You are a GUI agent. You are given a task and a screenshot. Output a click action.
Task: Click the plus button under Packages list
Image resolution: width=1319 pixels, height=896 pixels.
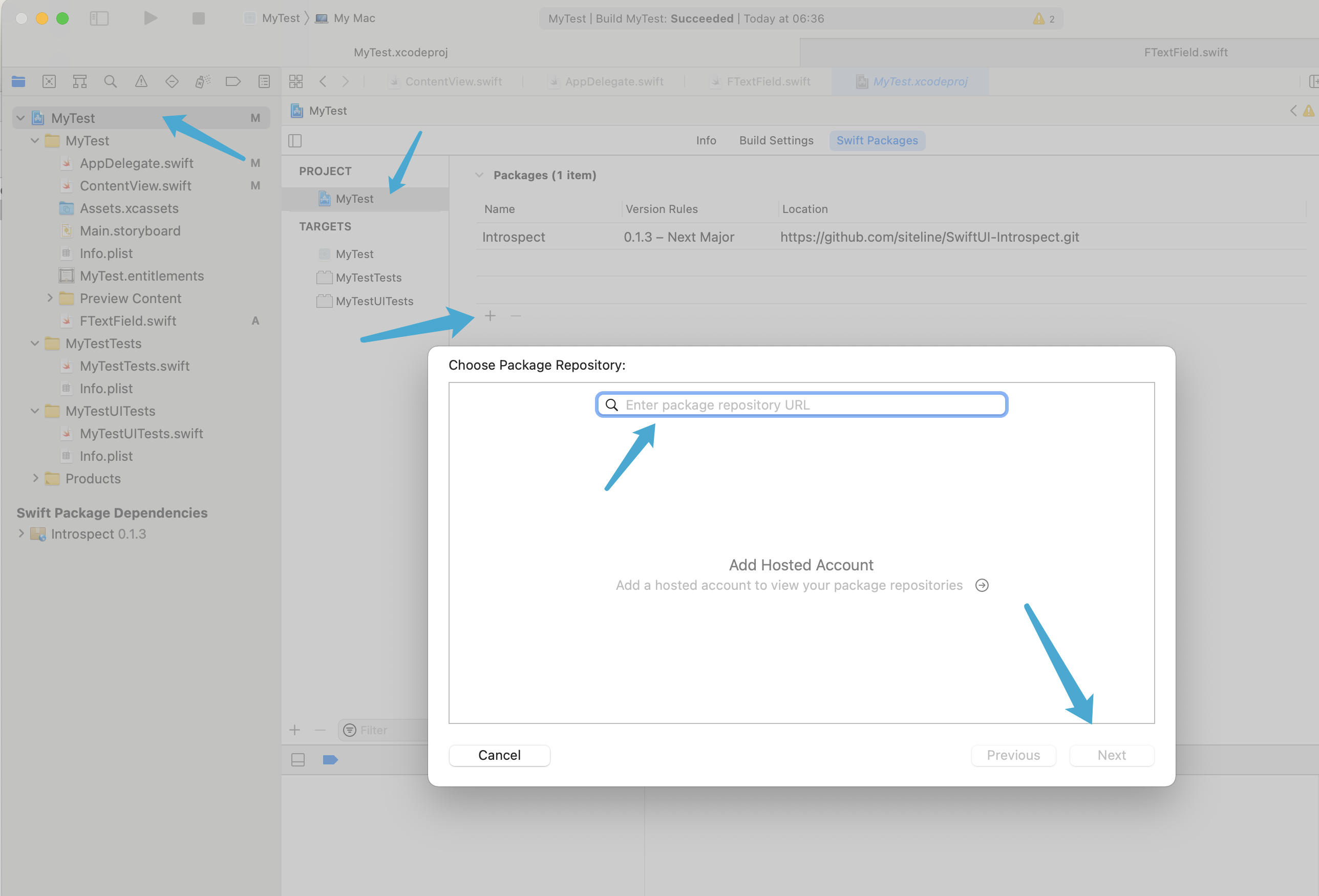[491, 316]
